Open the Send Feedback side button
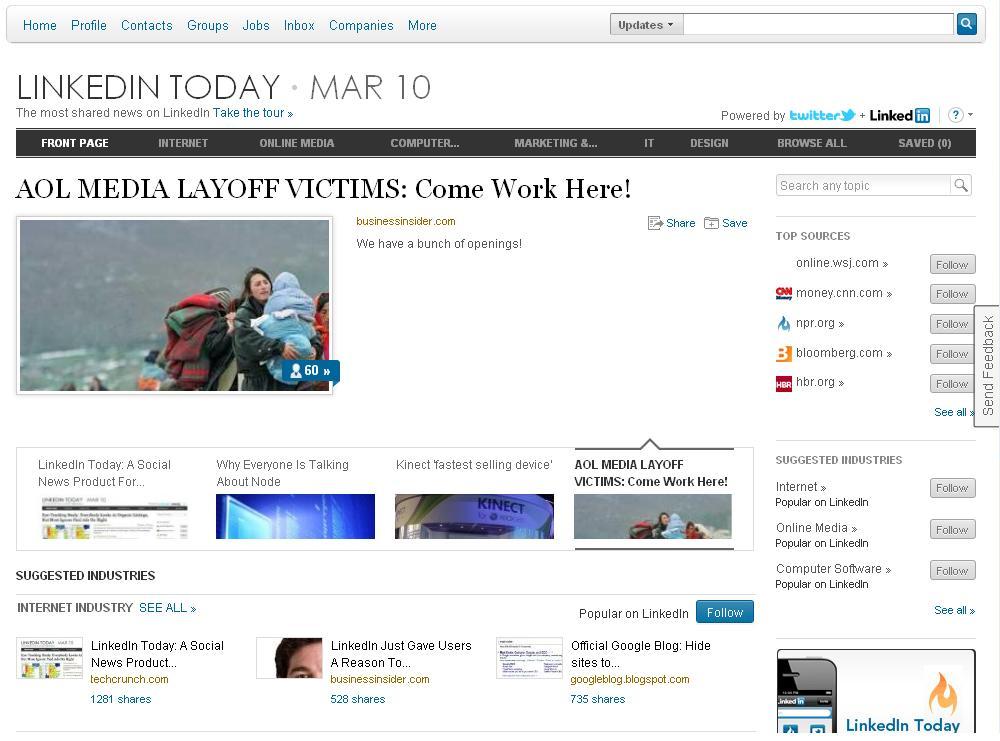Screen dimensions: 1000x741 click(x=987, y=365)
